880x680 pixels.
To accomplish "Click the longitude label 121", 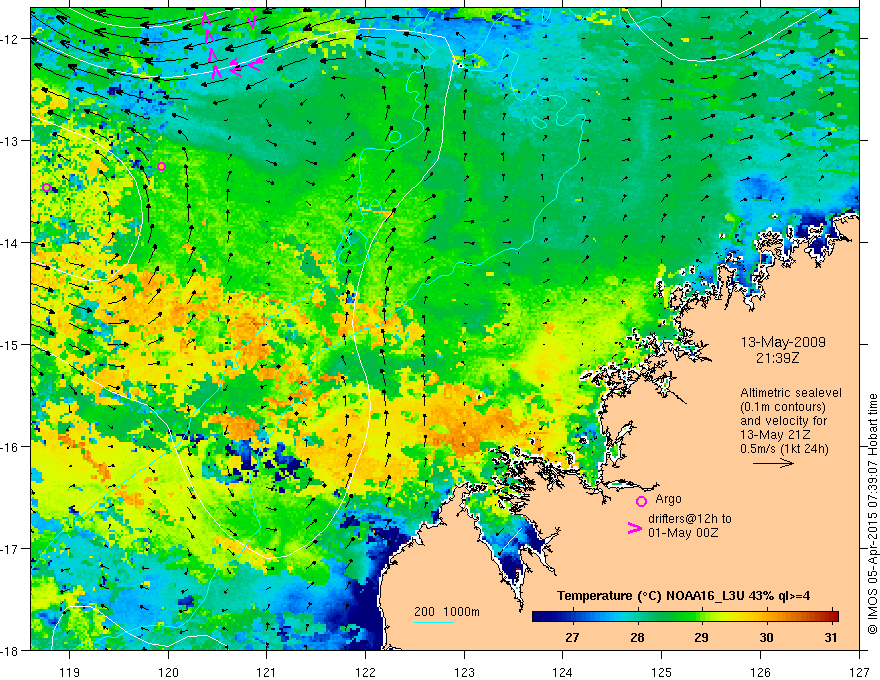I will coord(267,672).
